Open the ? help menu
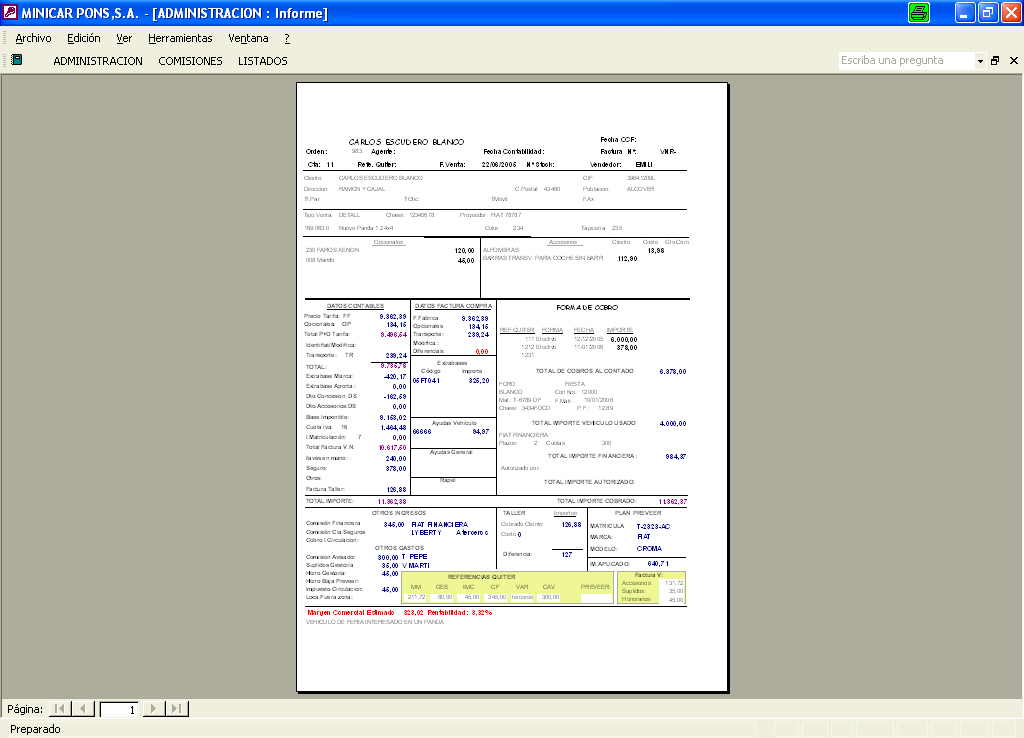Image resolution: width=1024 pixels, height=738 pixels. point(287,39)
